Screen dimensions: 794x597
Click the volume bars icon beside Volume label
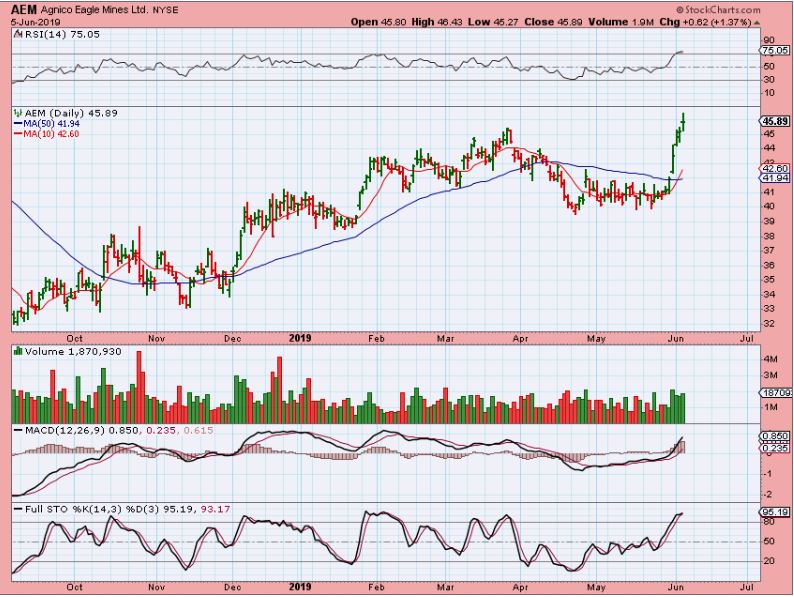[18, 351]
